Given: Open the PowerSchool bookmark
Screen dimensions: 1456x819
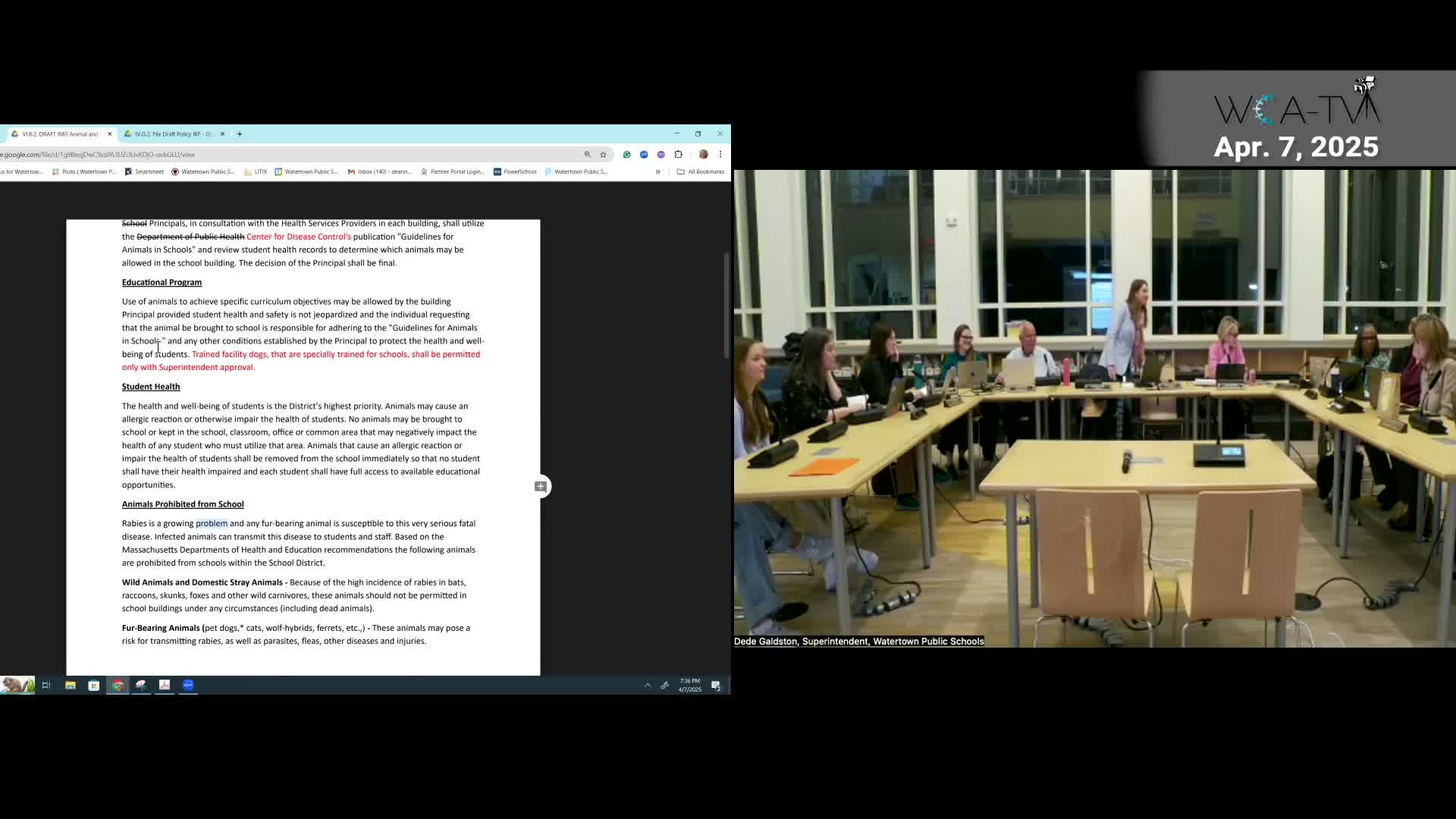Looking at the screenshot, I should [x=515, y=171].
